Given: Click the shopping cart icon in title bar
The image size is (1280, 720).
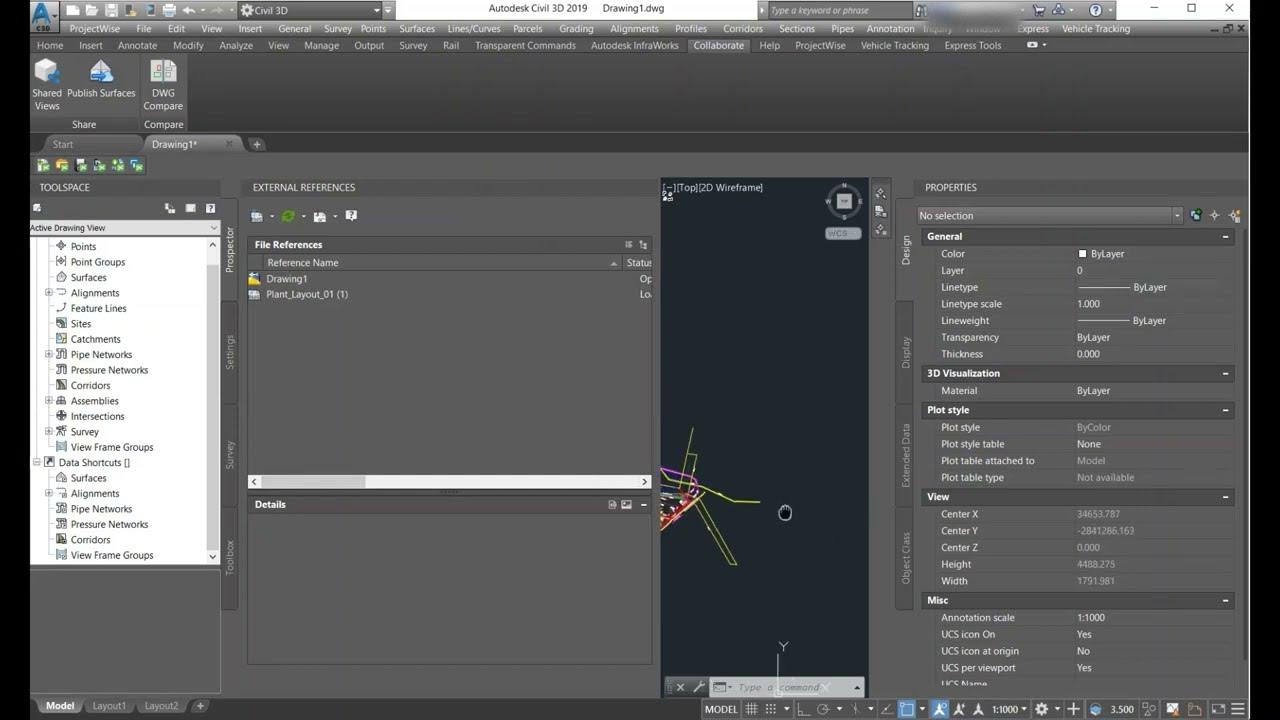Looking at the screenshot, I should click(x=1038, y=10).
